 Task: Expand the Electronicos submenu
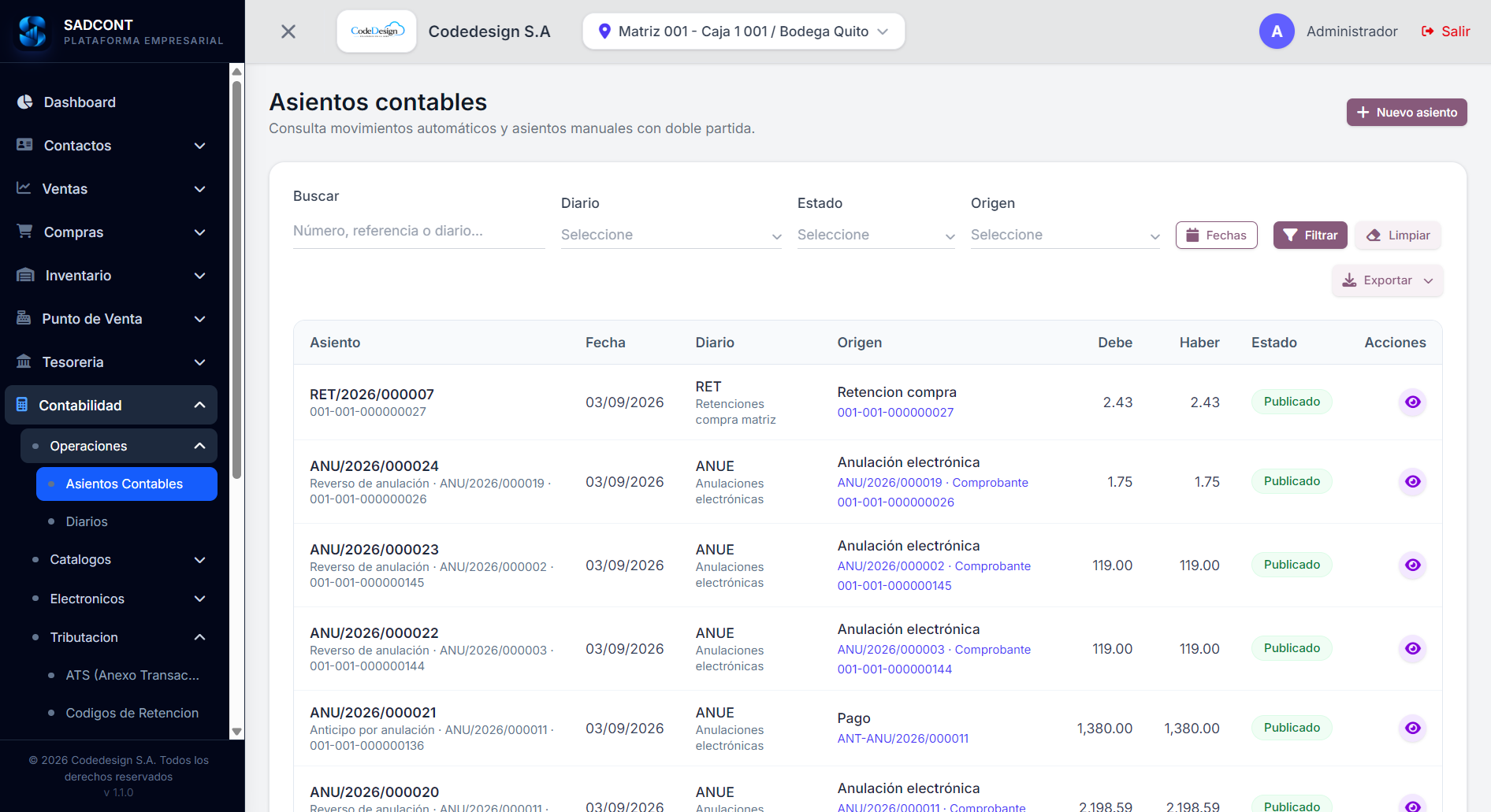point(119,599)
